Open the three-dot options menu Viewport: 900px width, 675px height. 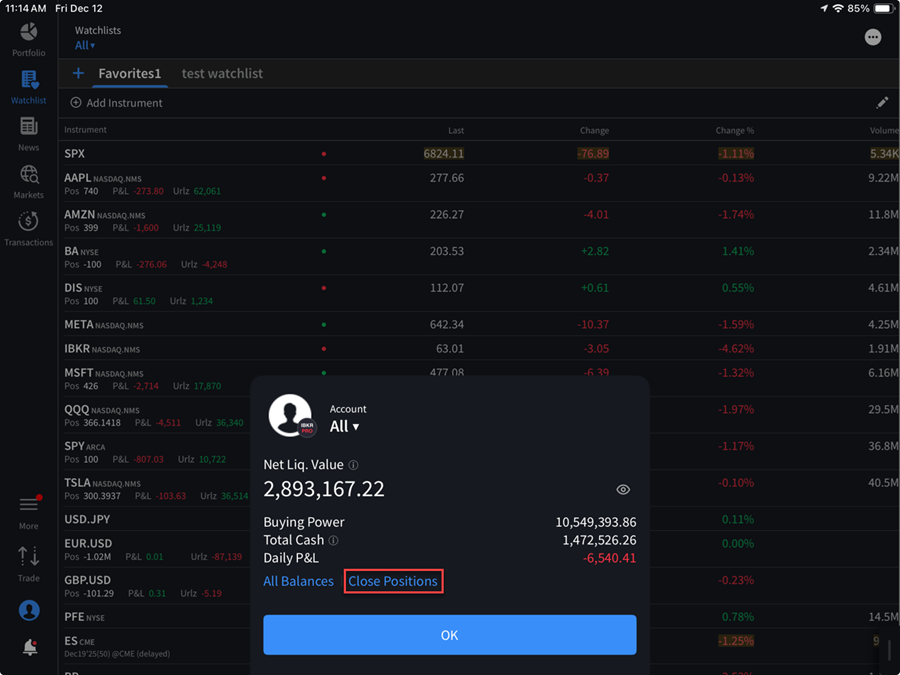tap(873, 37)
